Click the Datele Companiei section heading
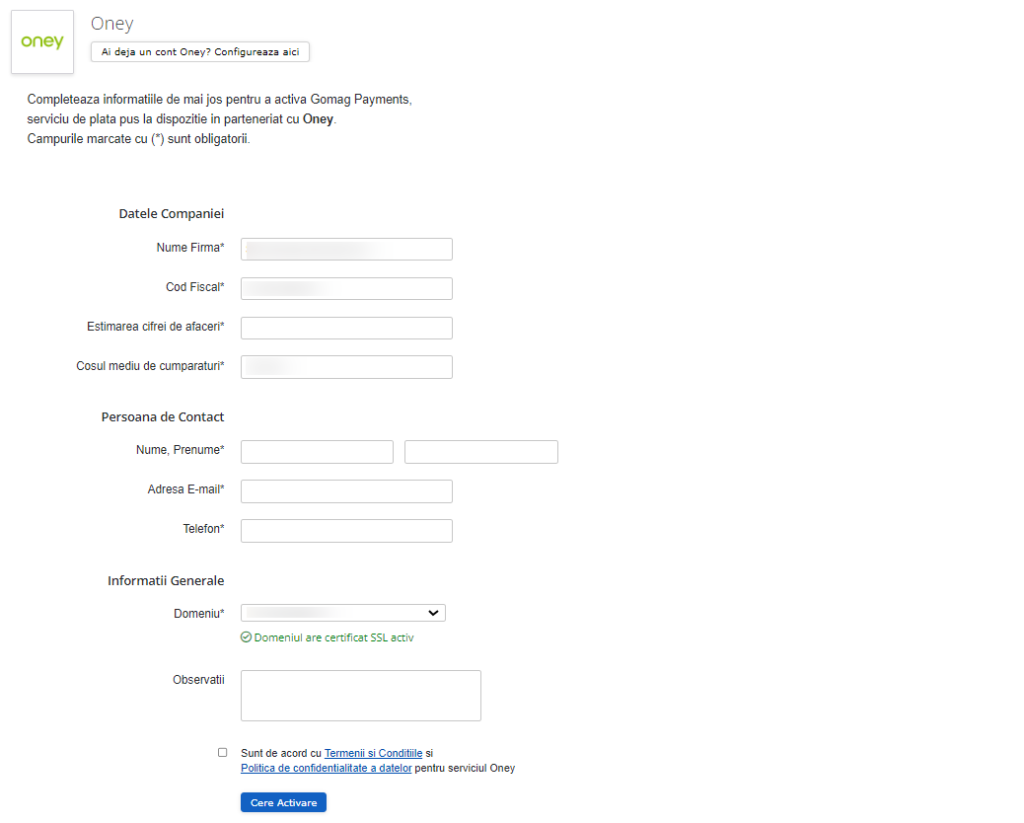1024x823 pixels. 171,214
